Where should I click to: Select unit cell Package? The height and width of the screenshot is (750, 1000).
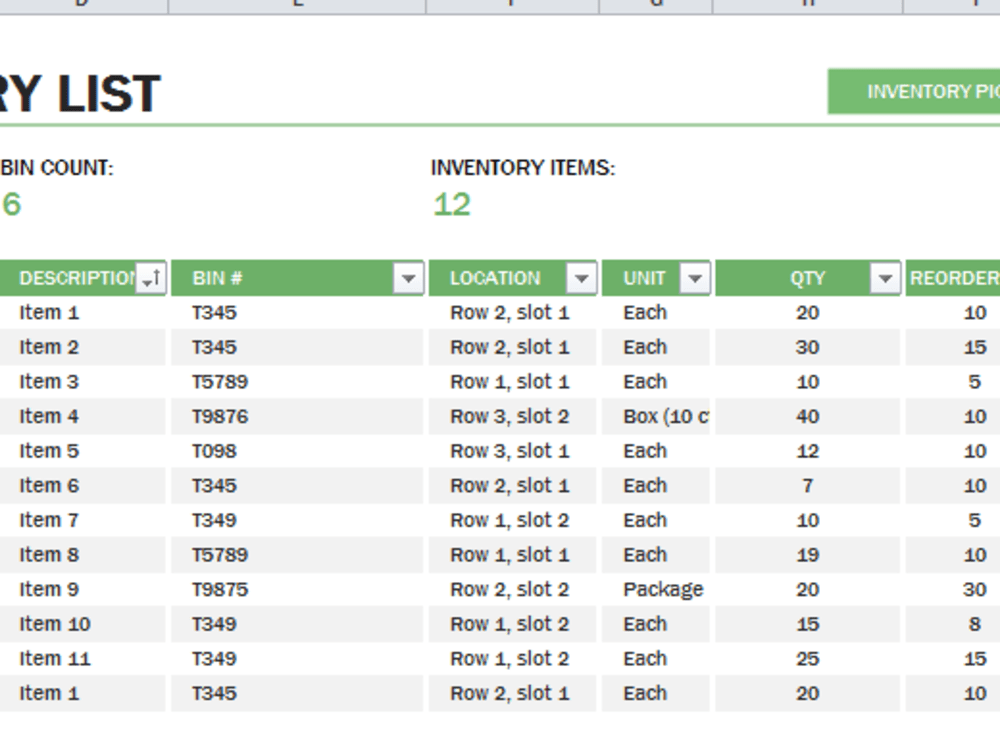click(656, 589)
